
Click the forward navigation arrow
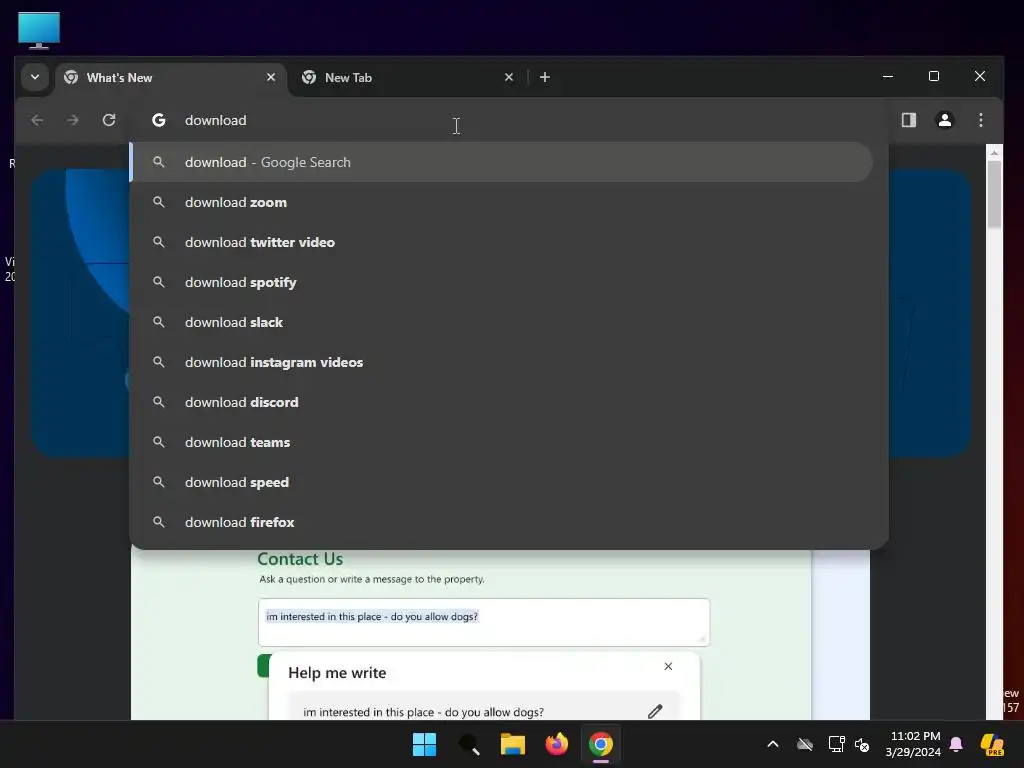point(72,120)
